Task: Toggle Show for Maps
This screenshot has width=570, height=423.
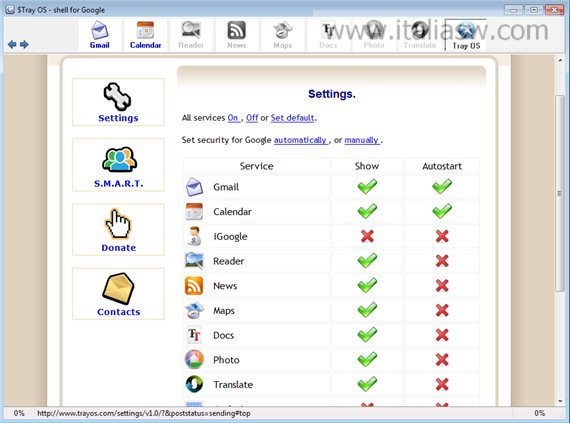Action: (x=367, y=310)
